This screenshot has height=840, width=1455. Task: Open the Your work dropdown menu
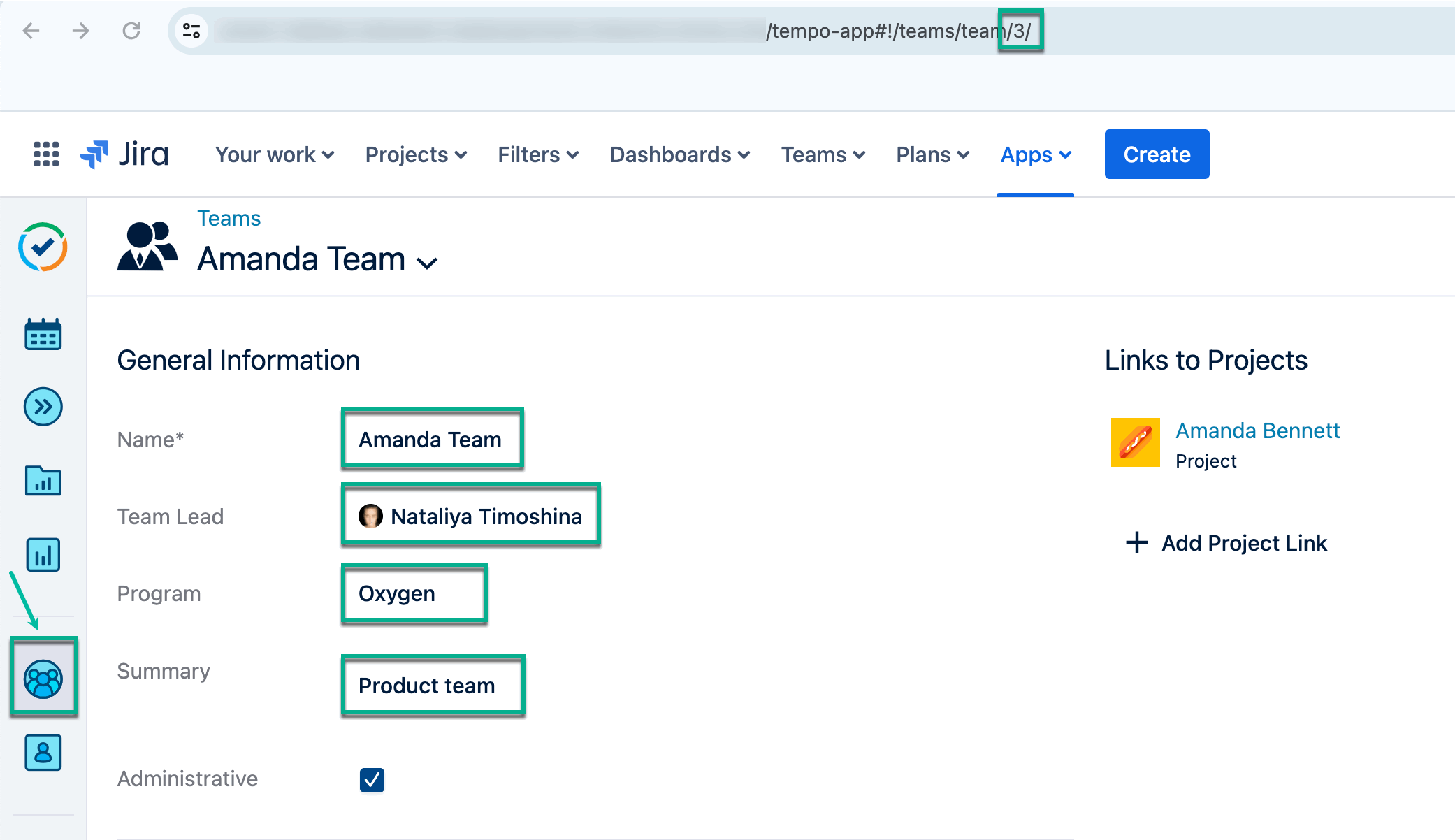(274, 154)
